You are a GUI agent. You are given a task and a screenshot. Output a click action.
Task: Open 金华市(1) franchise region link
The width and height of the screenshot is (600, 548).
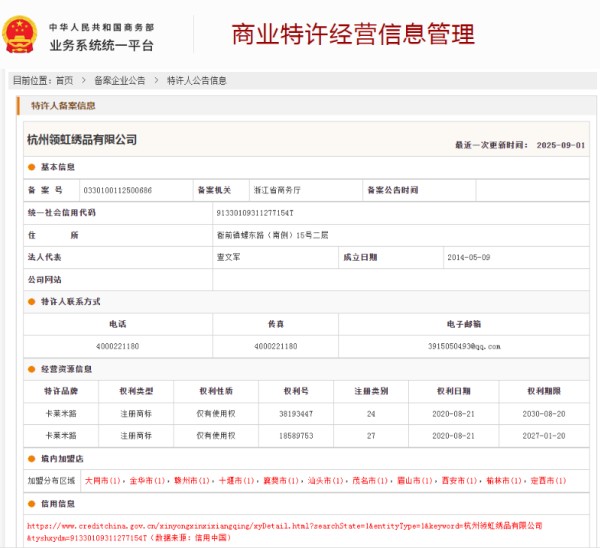[147, 481]
